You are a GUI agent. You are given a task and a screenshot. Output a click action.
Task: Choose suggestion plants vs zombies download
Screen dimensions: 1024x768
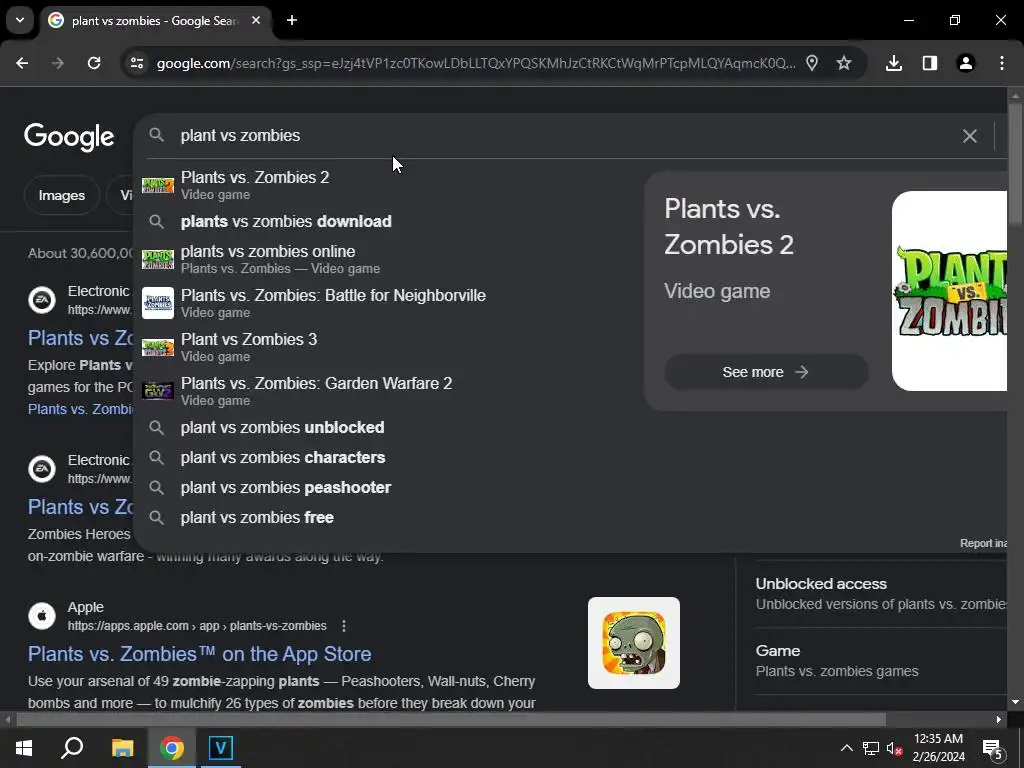pyautogui.click(x=385, y=221)
